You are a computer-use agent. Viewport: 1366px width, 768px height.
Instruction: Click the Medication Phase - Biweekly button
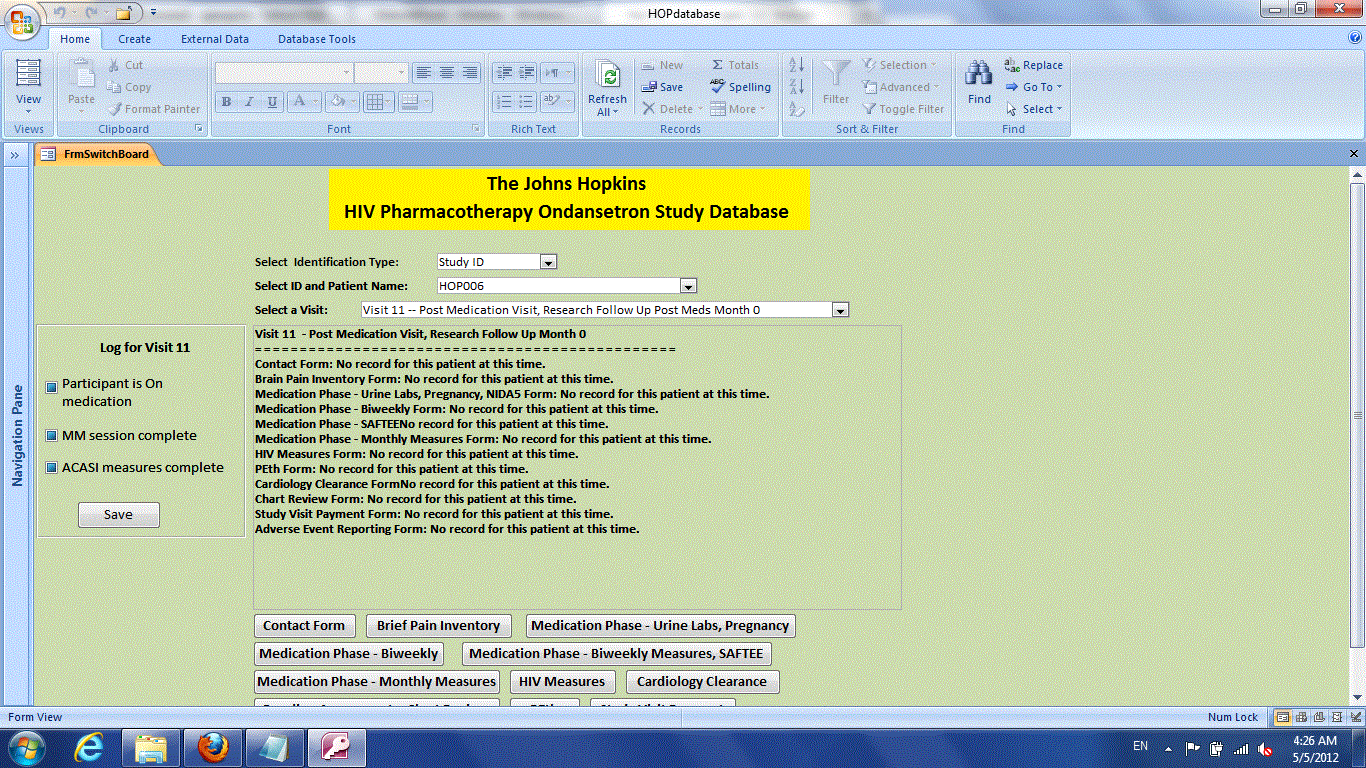(x=349, y=654)
